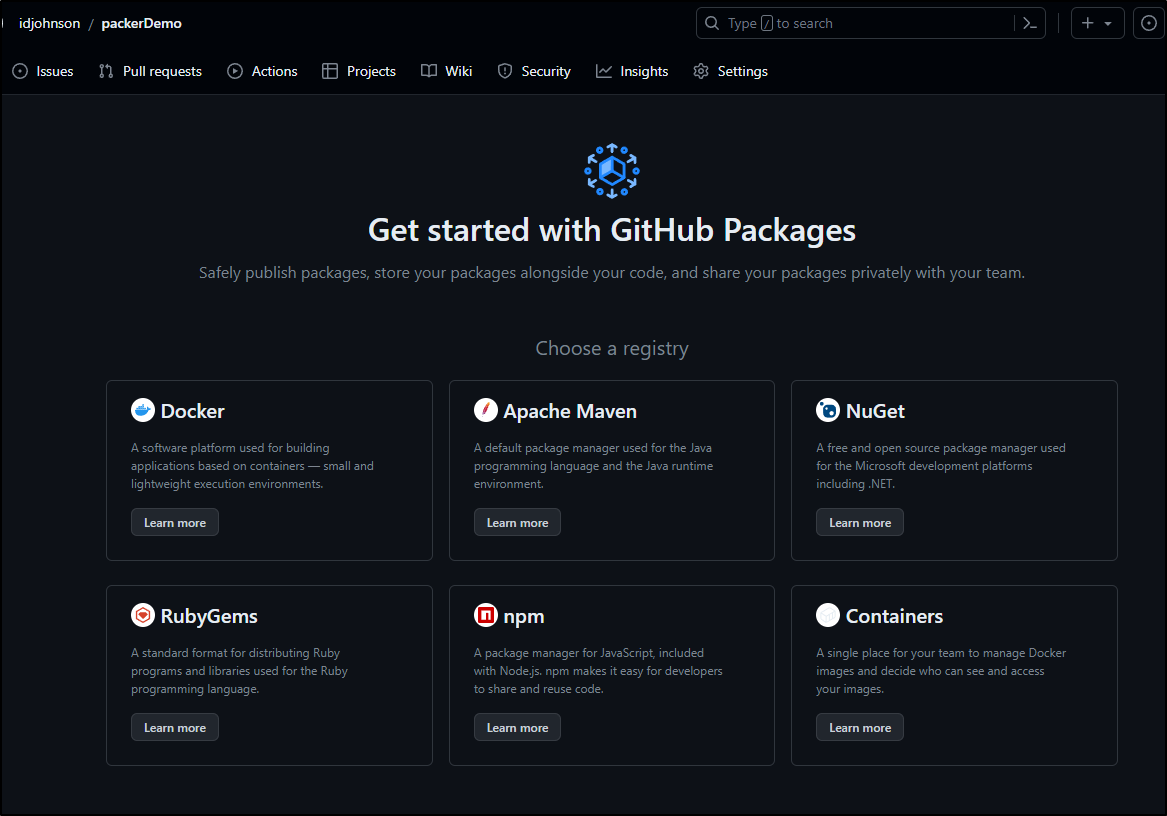Screen dimensions: 1167x816
Task: Click the 'Safely publish packages' subtitle text
Action: 612,272
